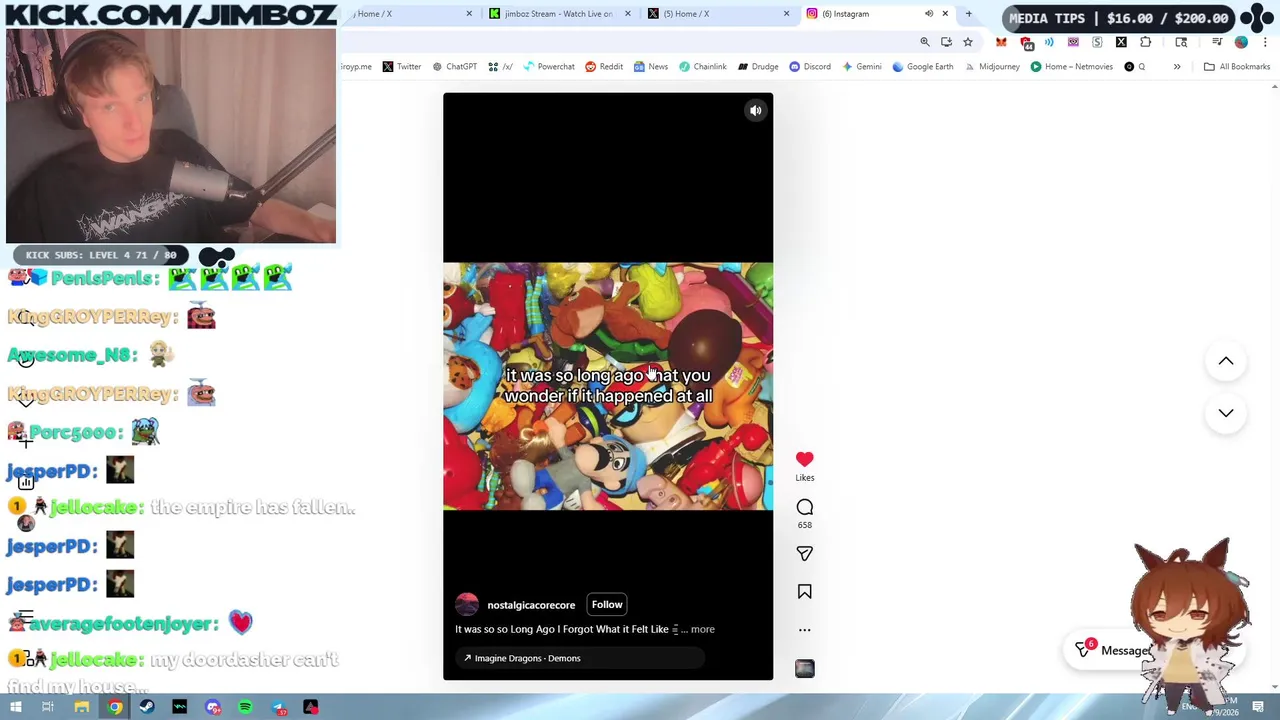1280x720 pixels.
Task: Open the Google Earth bookmark
Action: [x=922, y=67]
